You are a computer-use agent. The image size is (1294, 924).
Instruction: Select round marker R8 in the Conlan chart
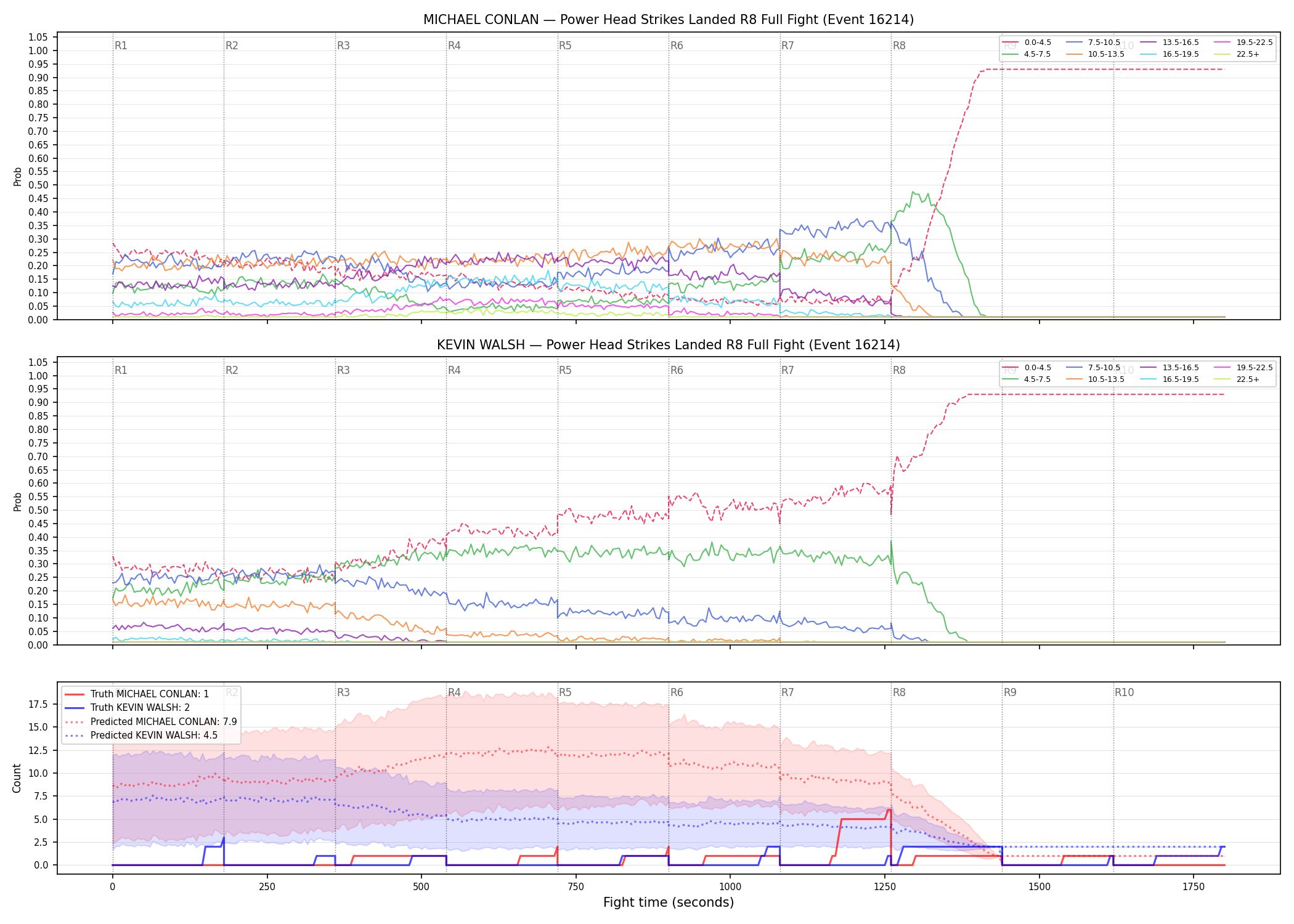899,46
